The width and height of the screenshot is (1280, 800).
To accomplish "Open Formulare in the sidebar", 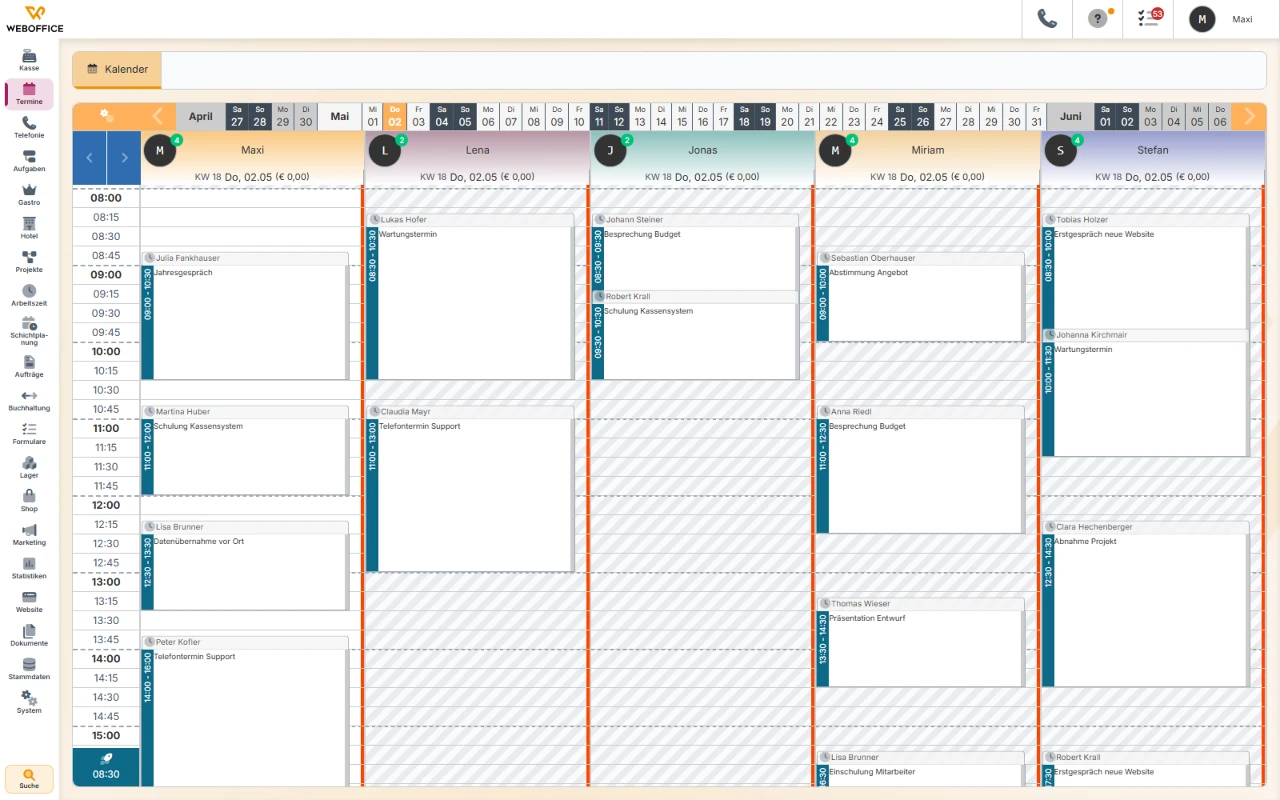I will click(29, 434).
